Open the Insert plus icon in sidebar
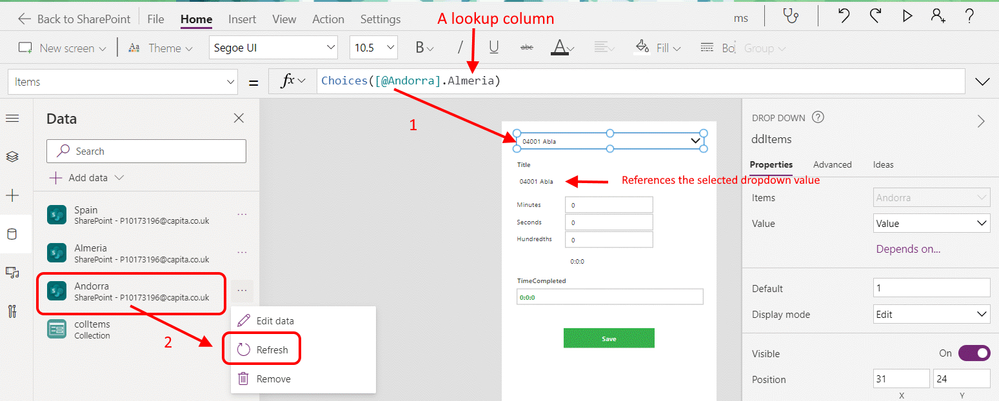Viewport: 999px width, 401px height. pos(12,196)
